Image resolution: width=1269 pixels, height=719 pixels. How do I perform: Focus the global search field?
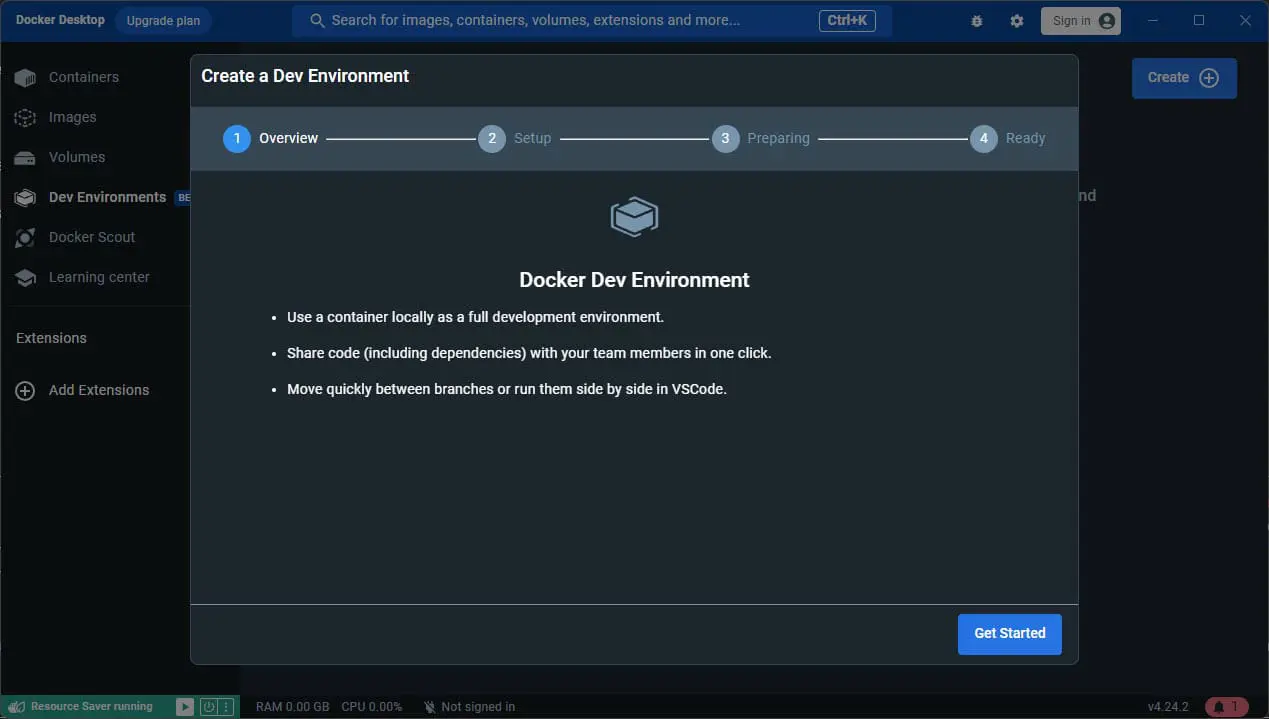592,20
